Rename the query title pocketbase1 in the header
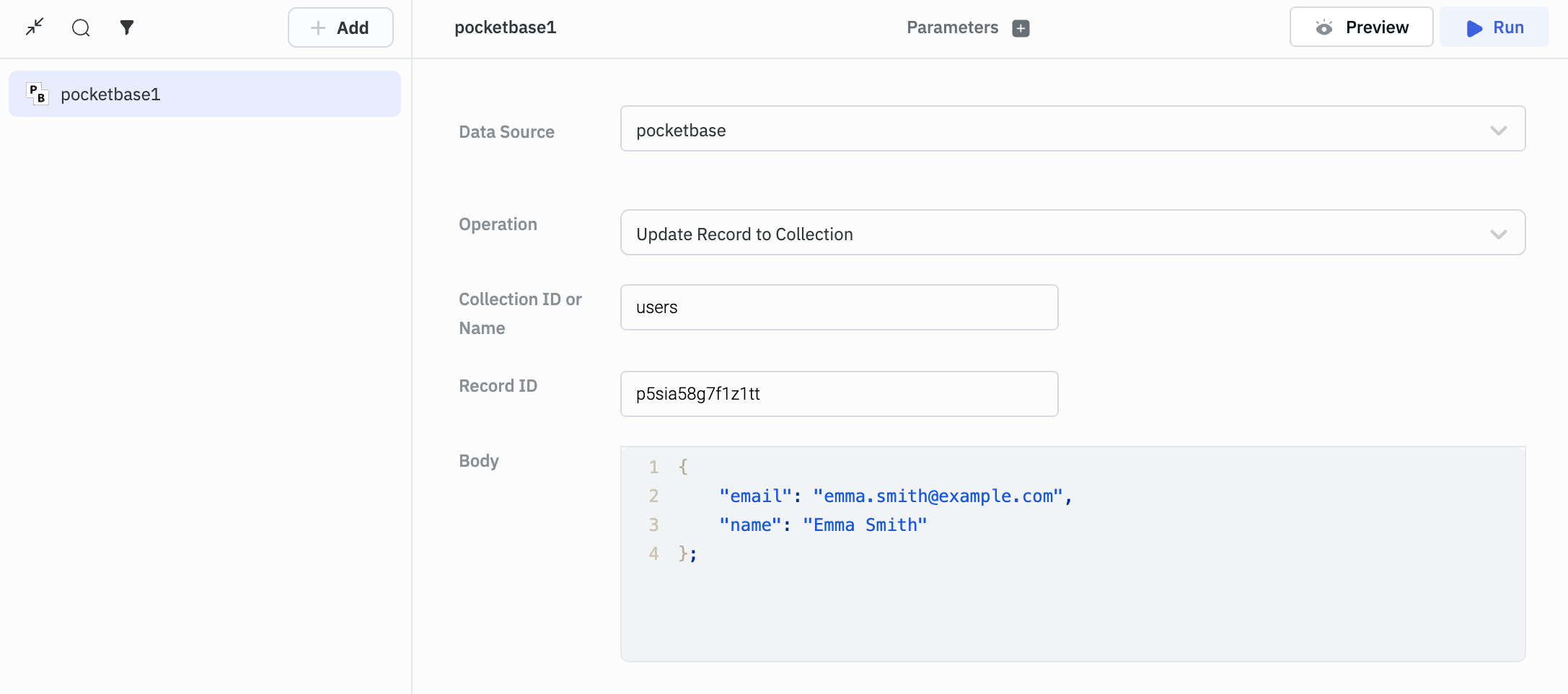Screen dimensions: 1568x694 (x=505, y=27)
